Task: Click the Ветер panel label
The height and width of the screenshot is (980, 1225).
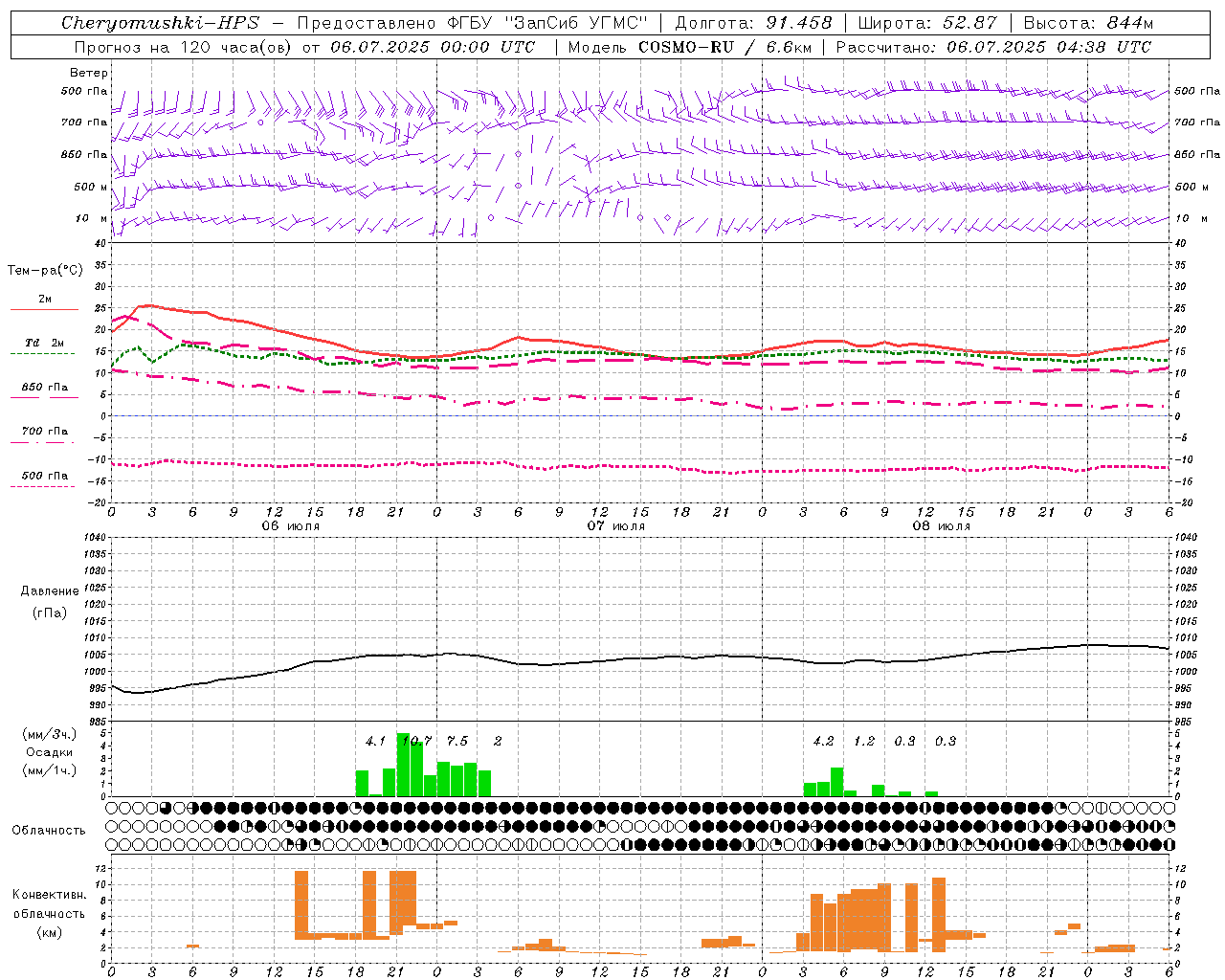Action: pos(89,73)
